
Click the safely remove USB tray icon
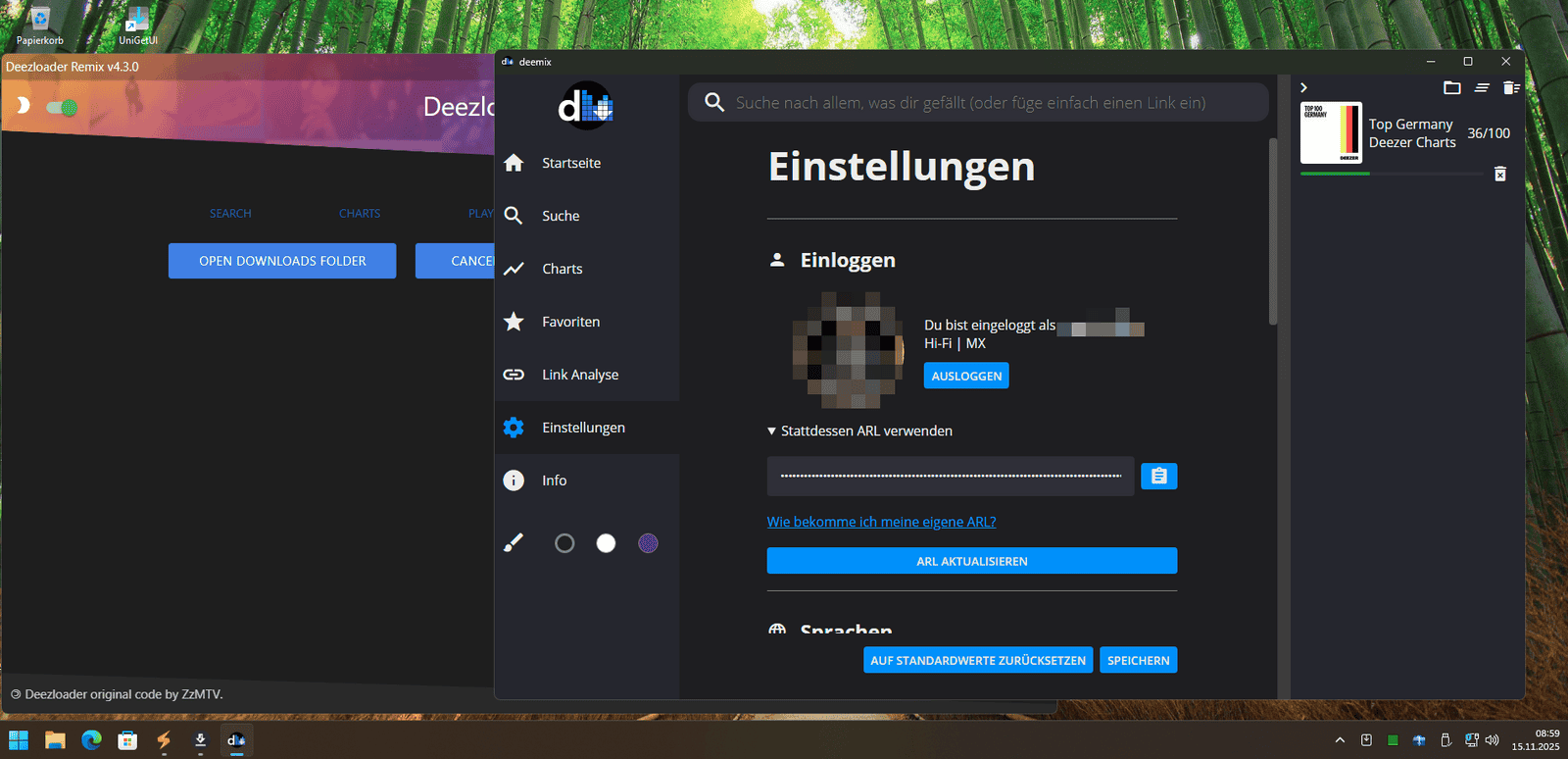point(1445,740)
